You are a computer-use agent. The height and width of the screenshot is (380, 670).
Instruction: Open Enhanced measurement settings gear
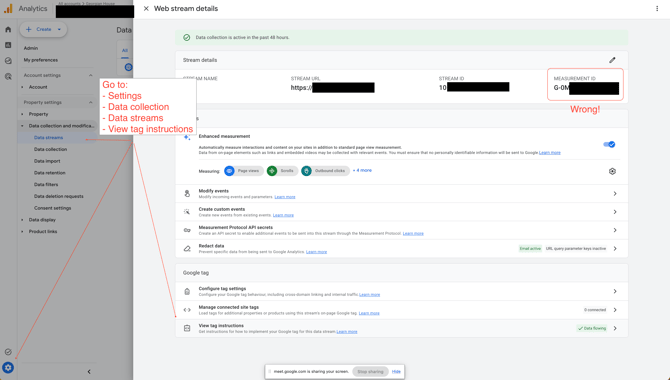pyautogui.click(x=612, y=171)
